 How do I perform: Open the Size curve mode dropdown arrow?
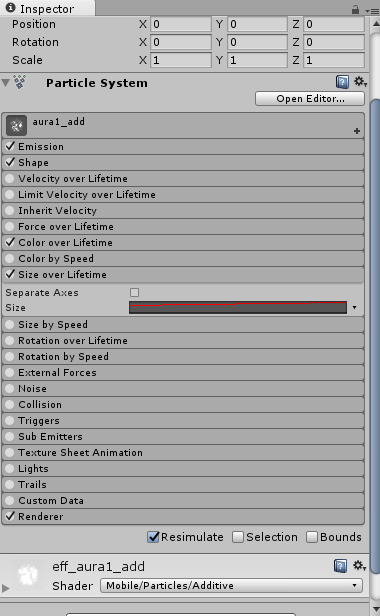[354, 308]
